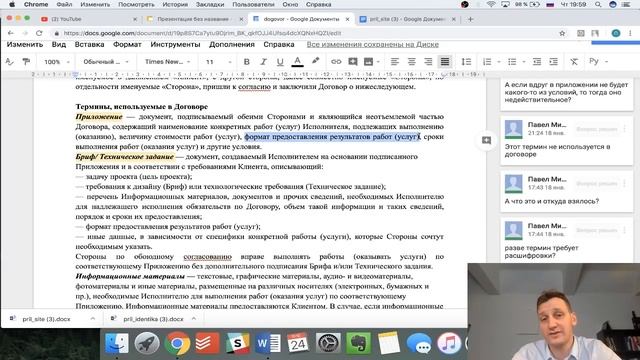Viewport: 640px width, 360px height.
Task: Switch to the YouTube tab
Action: (89, 19)
